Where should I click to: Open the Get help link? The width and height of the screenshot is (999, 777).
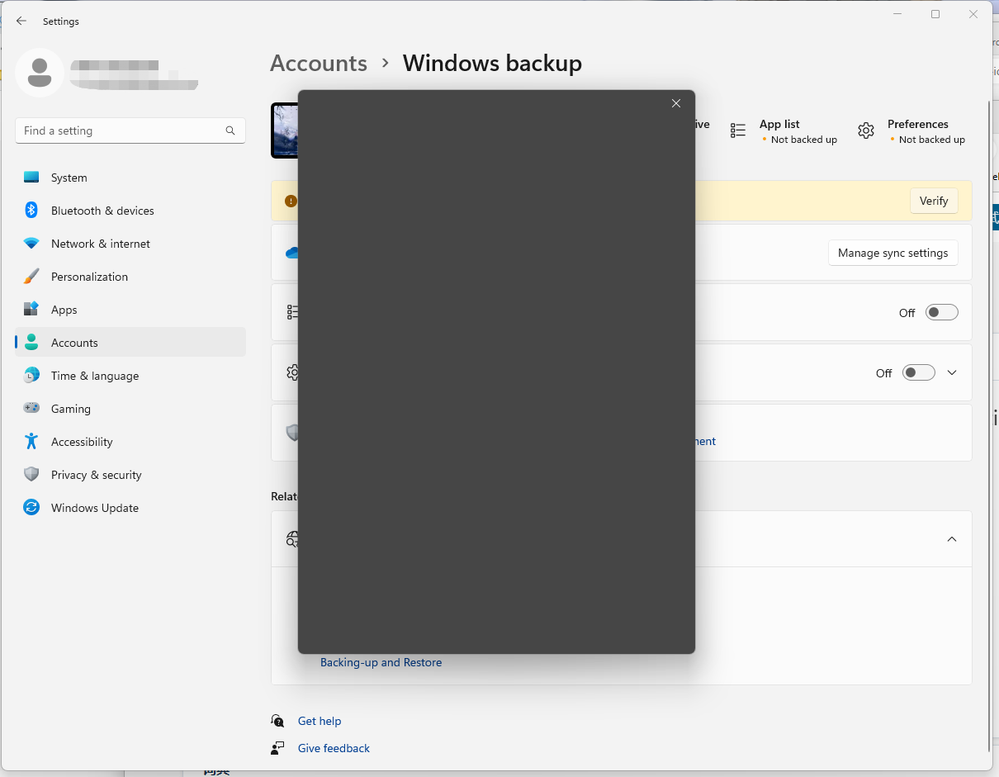click(319, 721)
